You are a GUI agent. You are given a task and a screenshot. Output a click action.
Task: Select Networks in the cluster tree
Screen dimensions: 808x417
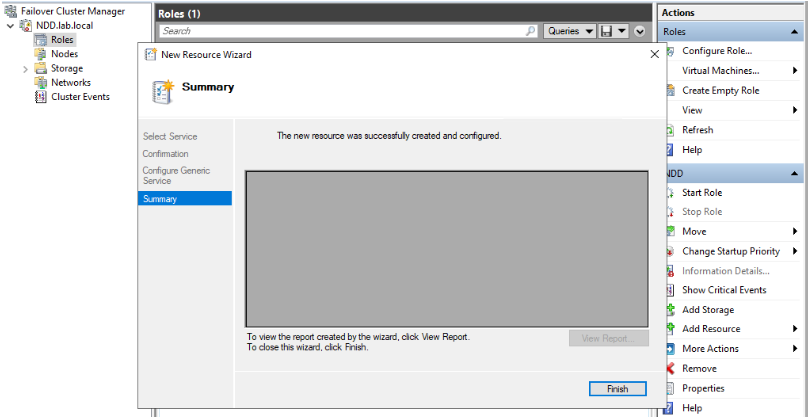click(x=71, y=82)
